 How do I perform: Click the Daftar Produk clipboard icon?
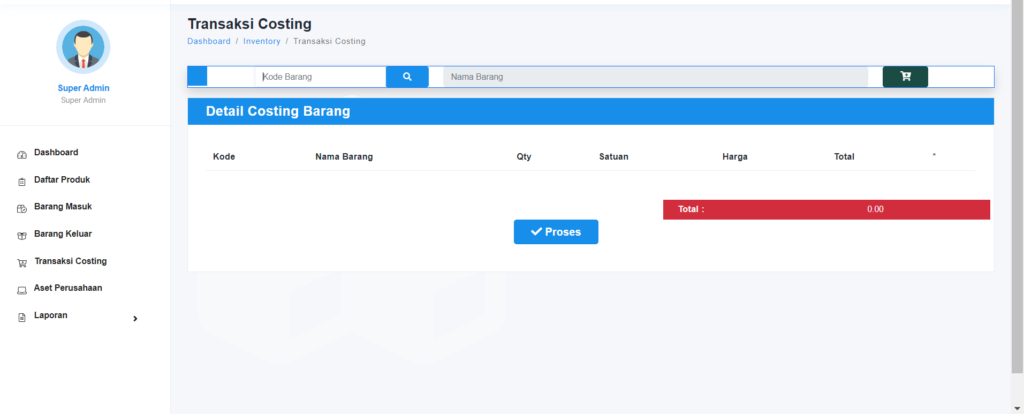[x=21, y=182]
